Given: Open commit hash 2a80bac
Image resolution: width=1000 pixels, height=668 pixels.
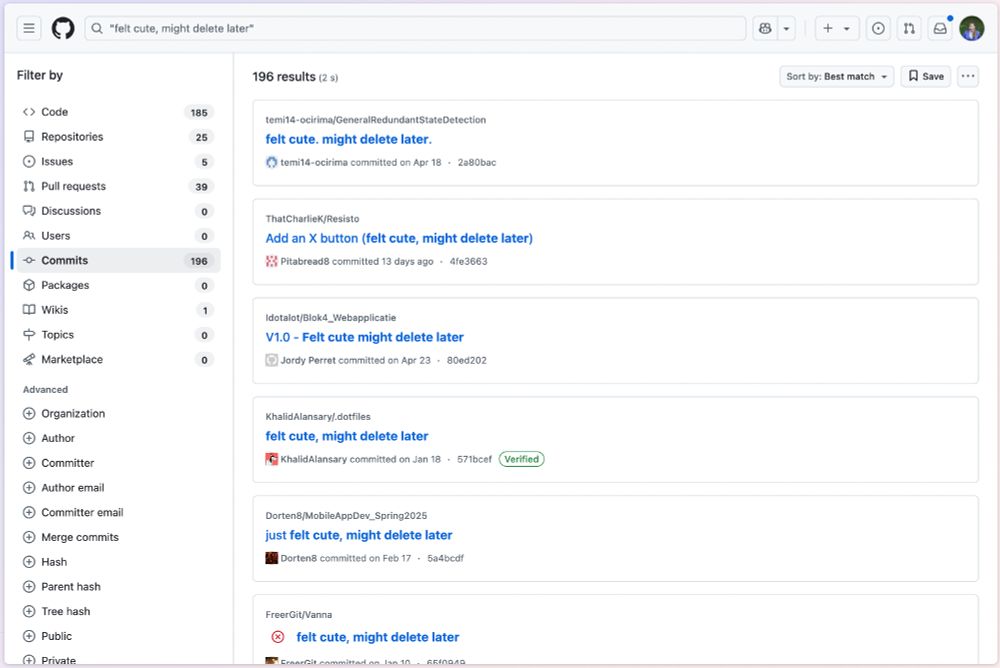Looking at the screenshot, I should [x=476, y=163].
